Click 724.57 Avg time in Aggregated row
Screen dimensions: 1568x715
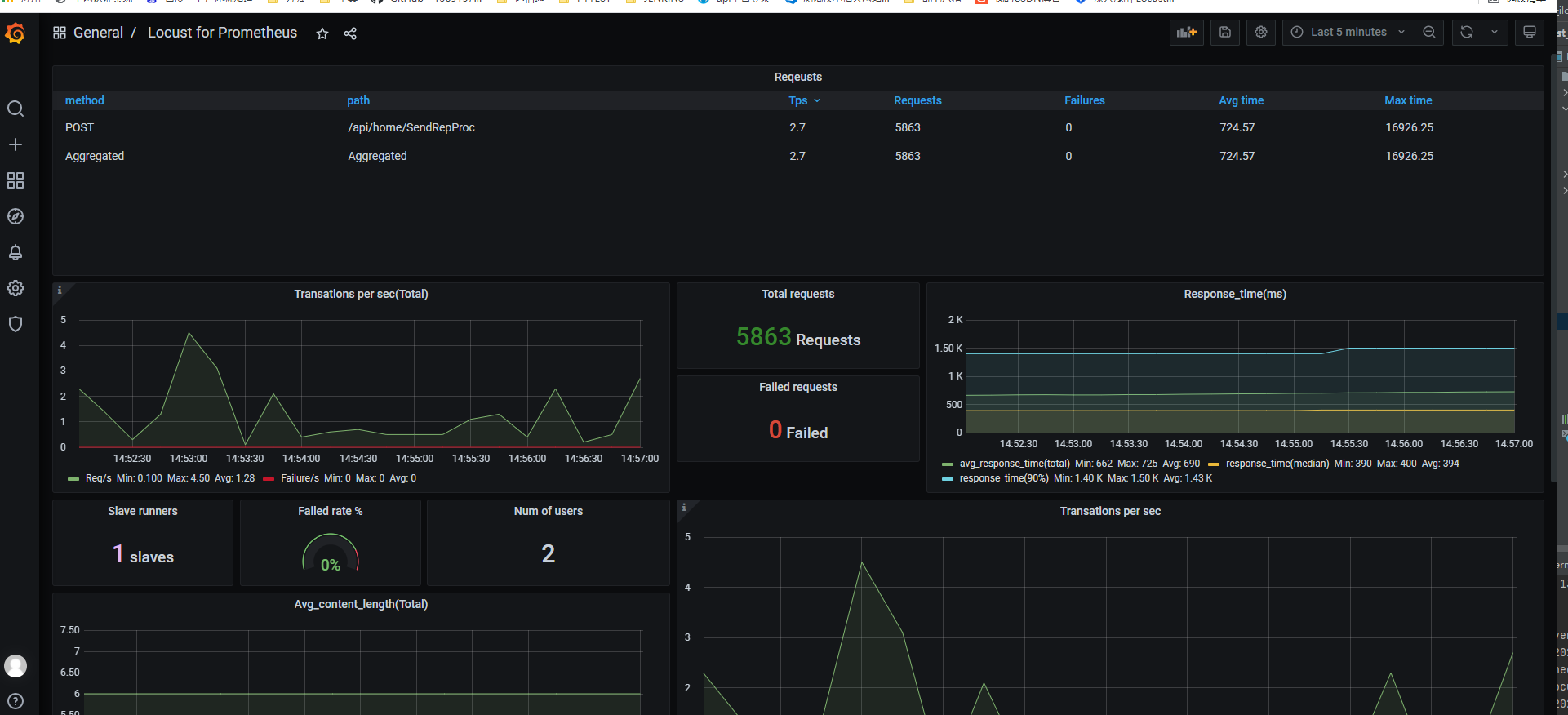1237,156
